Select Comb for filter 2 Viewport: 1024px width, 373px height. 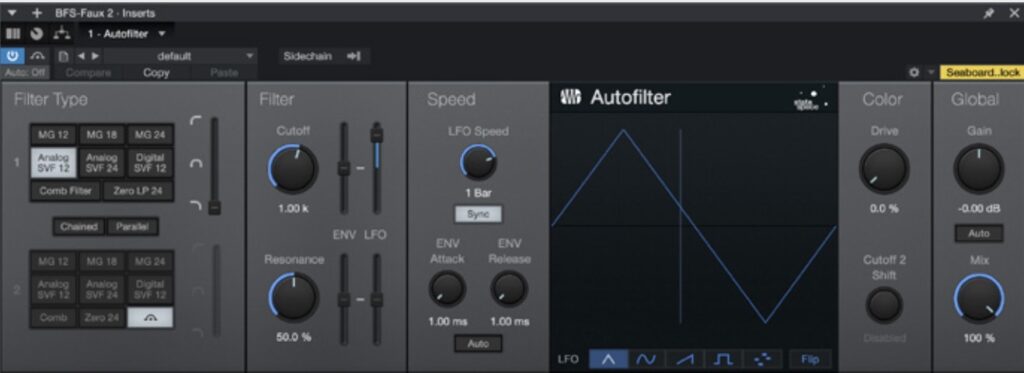(54, 317)
